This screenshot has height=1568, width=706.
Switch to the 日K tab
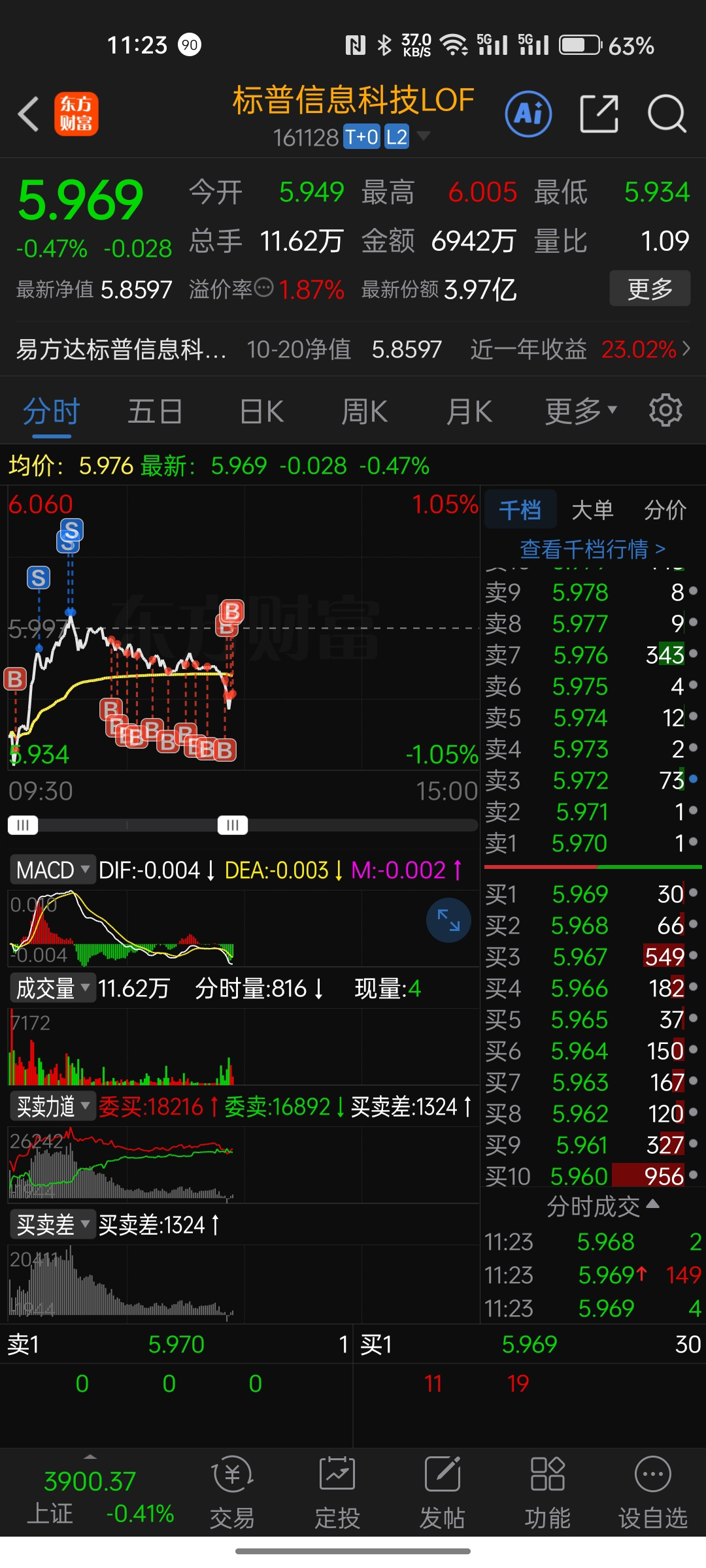(261, 412)
